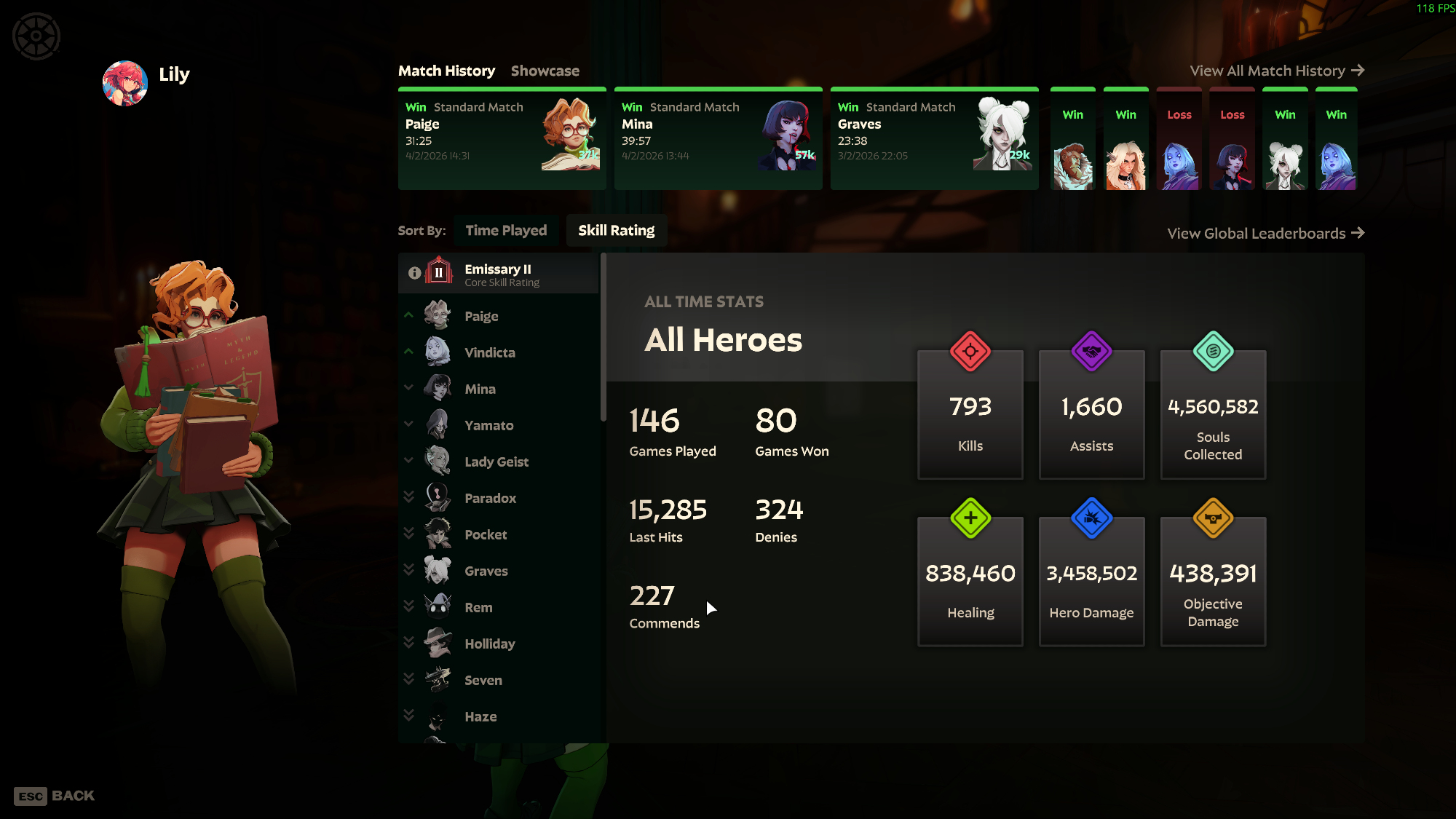Open View Global Leaderboards link

[1265, 233]
